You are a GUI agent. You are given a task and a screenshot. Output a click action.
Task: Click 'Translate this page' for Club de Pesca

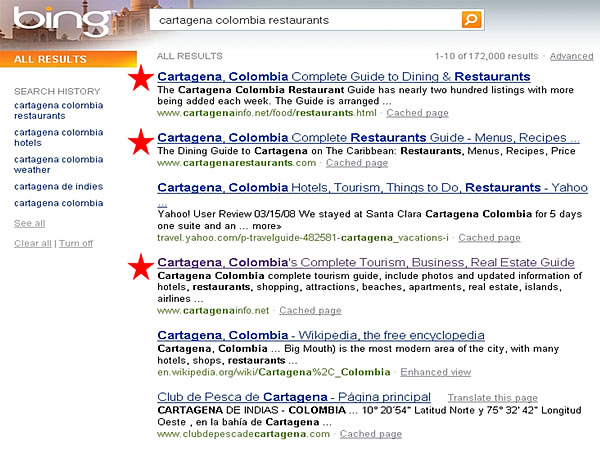[492, 397]
